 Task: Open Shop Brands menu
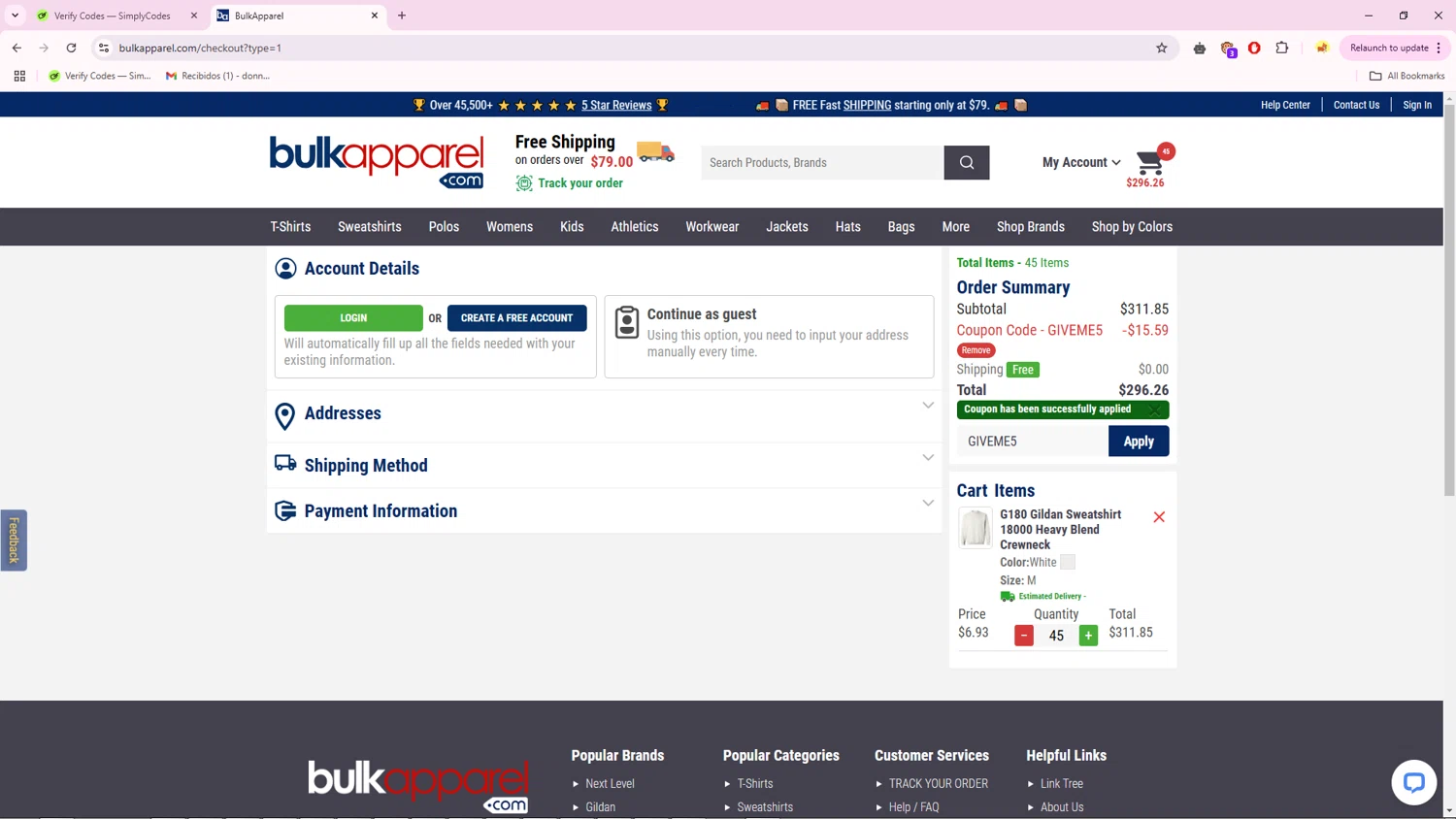pyautogui.click(x=1031, y=227)
